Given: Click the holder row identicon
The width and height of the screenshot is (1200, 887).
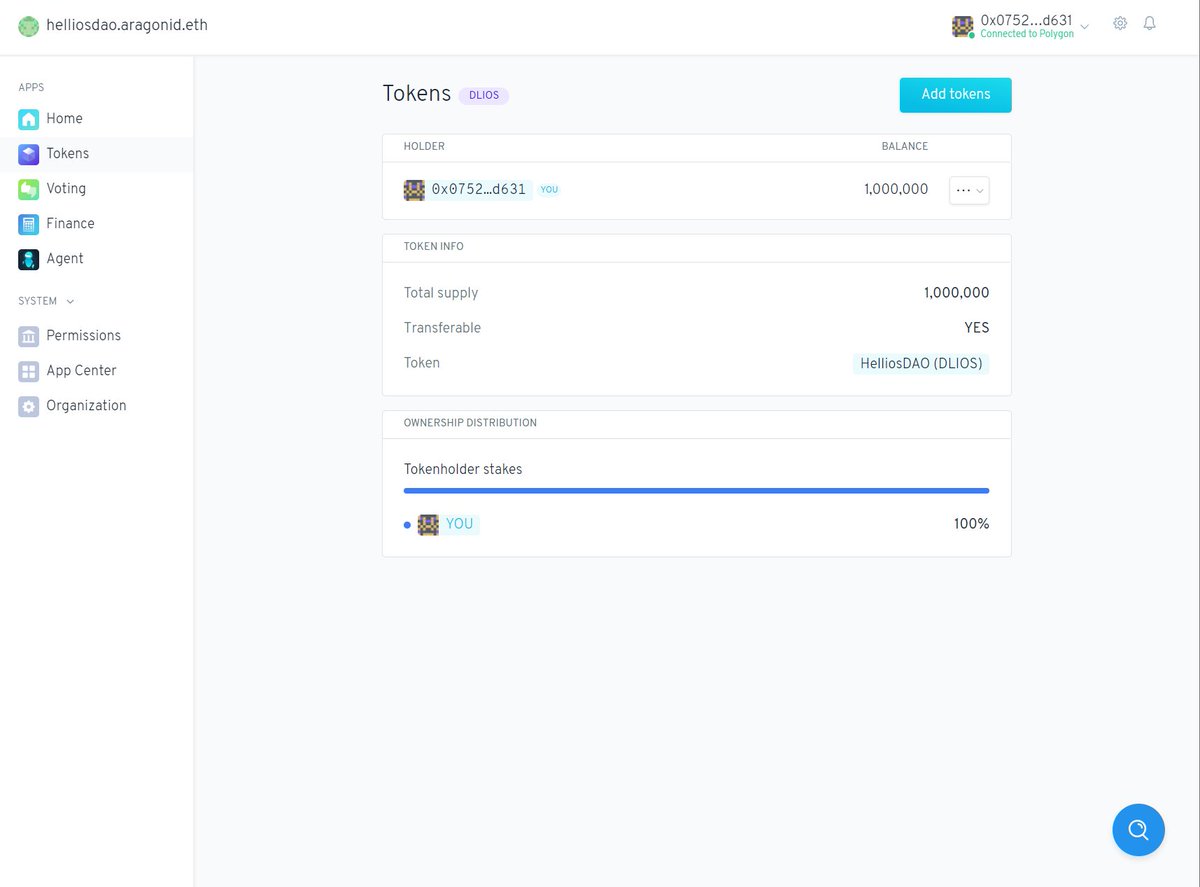Looking at the screenshot, I should point(414,190).
